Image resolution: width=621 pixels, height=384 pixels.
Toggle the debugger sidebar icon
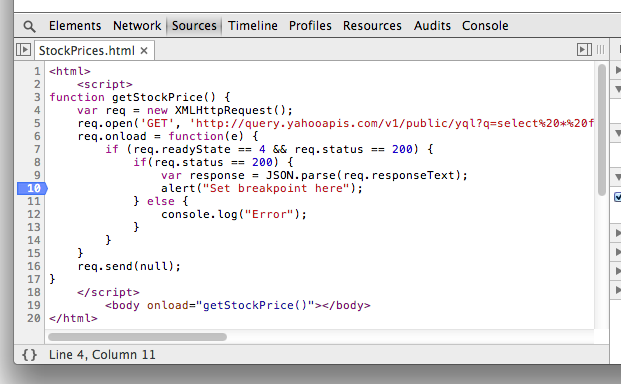(584, 50)
